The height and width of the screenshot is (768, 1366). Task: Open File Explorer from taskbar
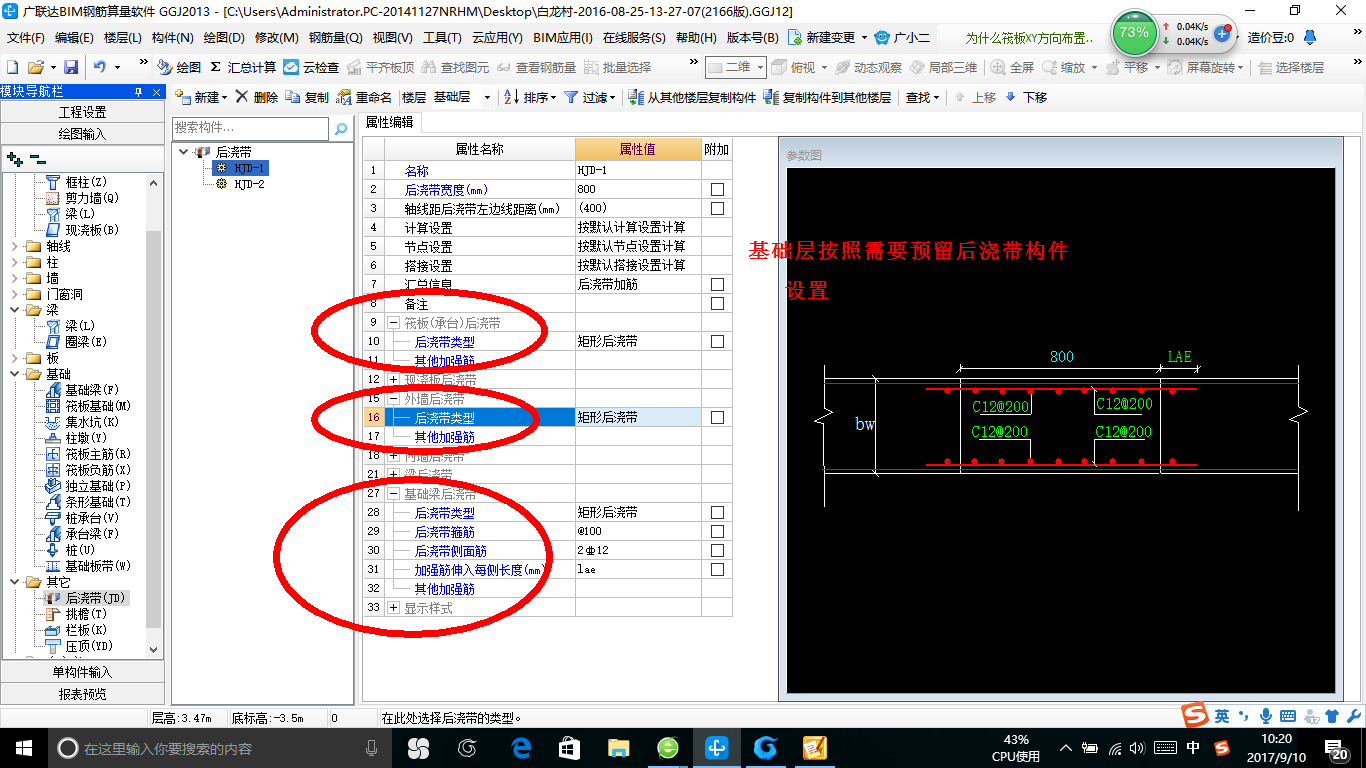619,748
